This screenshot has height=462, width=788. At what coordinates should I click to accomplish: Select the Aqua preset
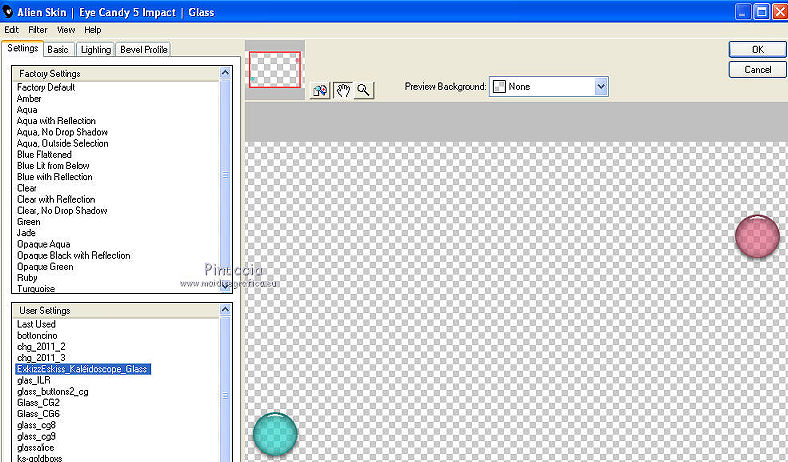point(27,110)
